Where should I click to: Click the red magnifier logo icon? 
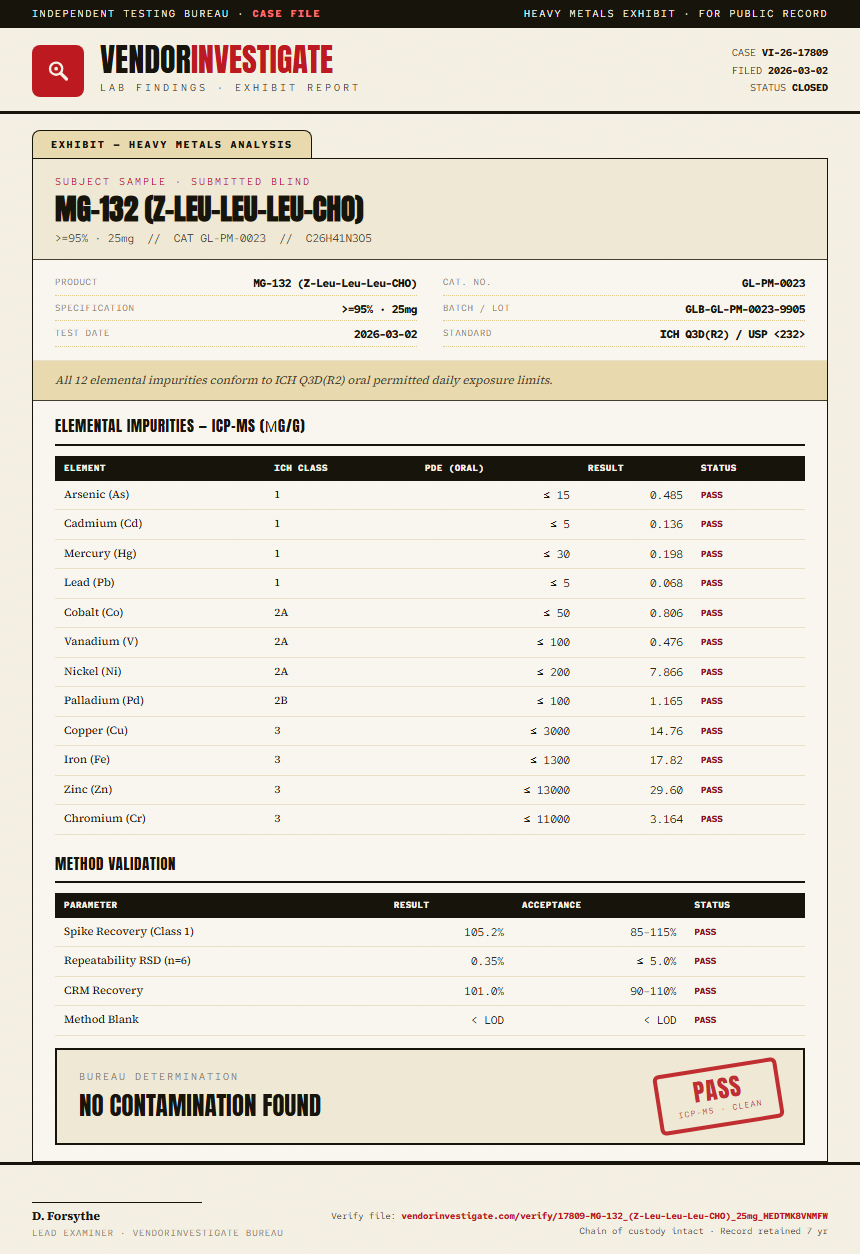pos(58,71)
